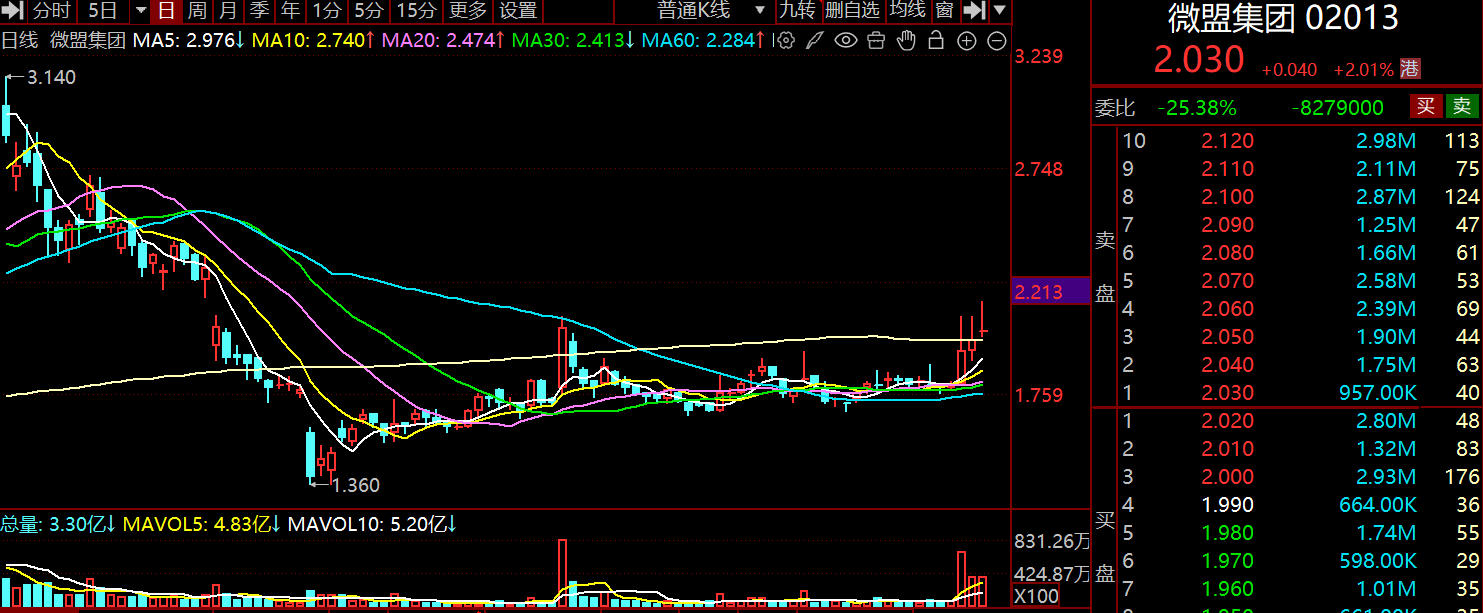This screenshot has width=1483, height=613.
Task: Select sell level 8 price 2.100
Action: click(x=1227, y=197)
